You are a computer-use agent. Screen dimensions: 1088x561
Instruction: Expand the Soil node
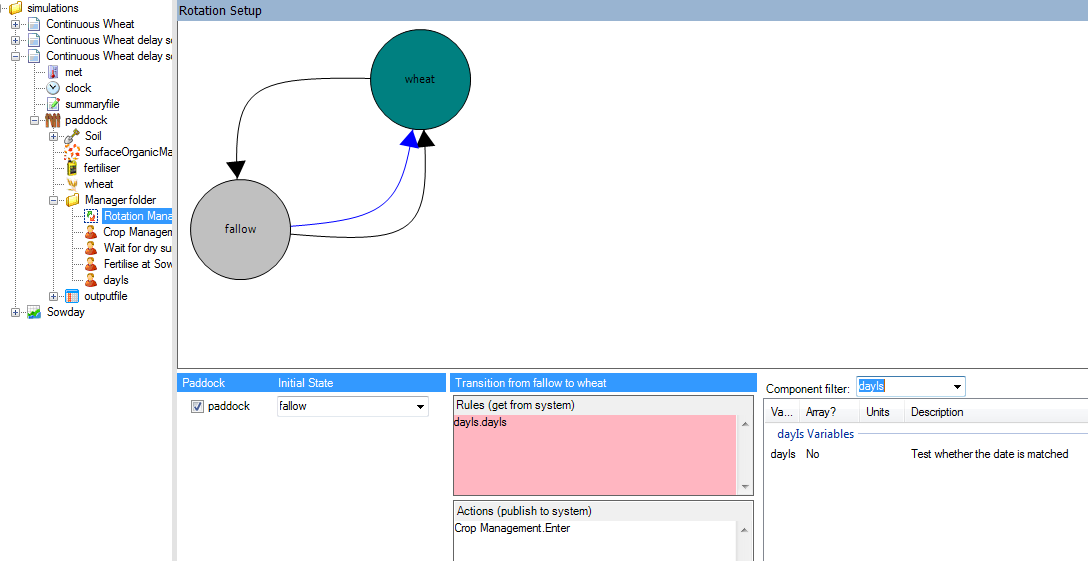53,136
